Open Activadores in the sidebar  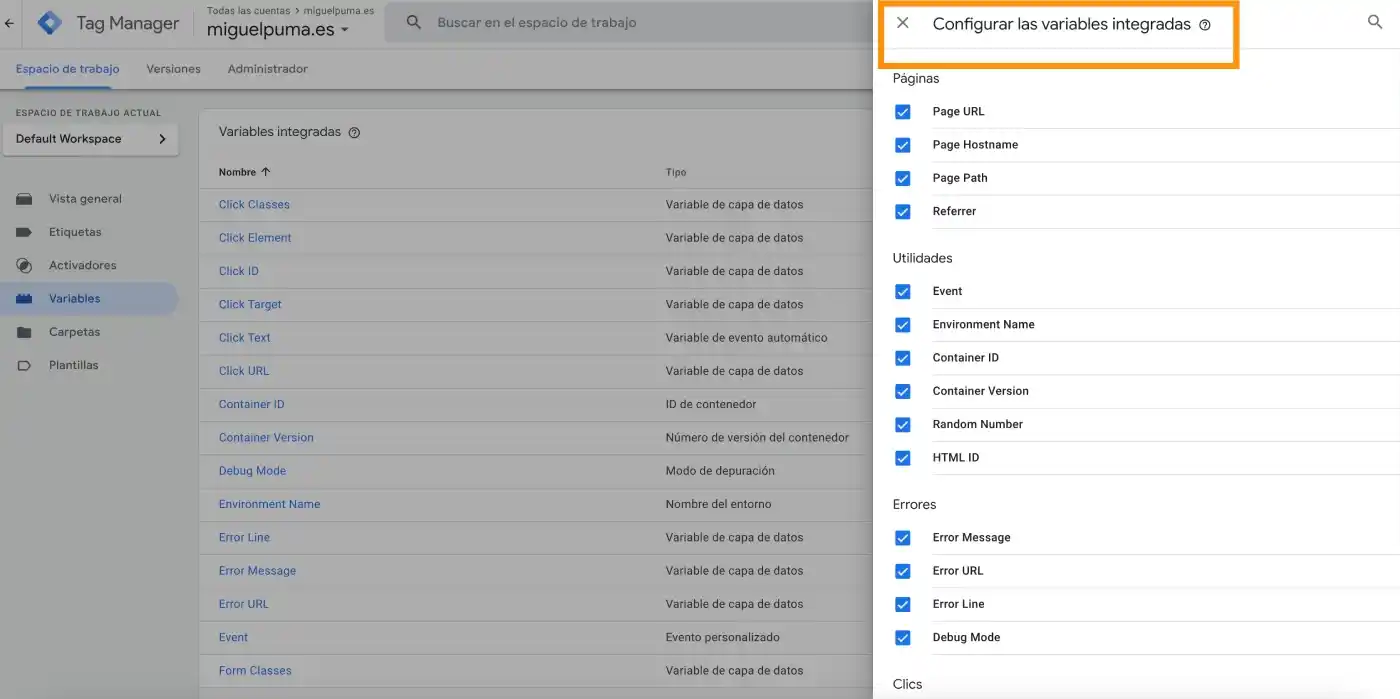pyautogui.click(x=82, y=265)
